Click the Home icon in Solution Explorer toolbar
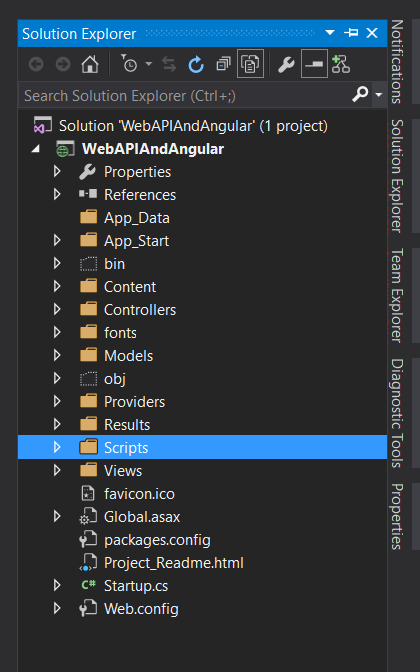Image resolution: width=420 pixels, height=672 pixels. tap(90, 64)
